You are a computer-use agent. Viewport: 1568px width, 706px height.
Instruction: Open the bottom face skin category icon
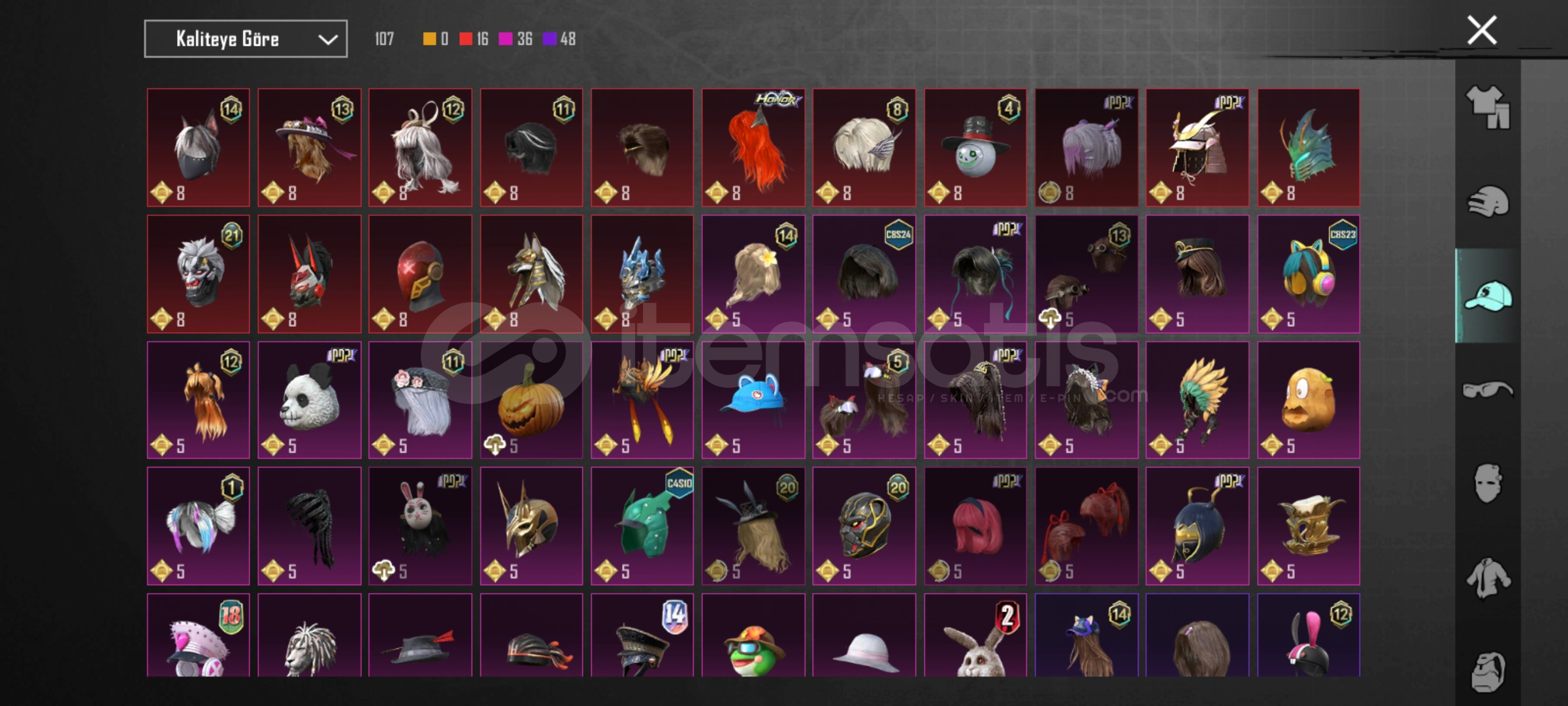click(x=1488, y=671)
